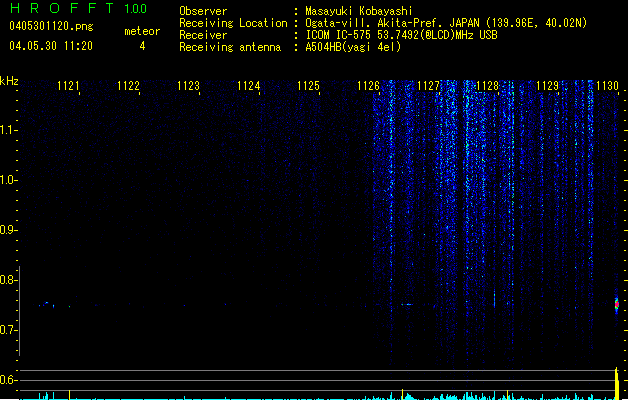Click the 1.1 kHz frequency label

click(x=8, y=130)
